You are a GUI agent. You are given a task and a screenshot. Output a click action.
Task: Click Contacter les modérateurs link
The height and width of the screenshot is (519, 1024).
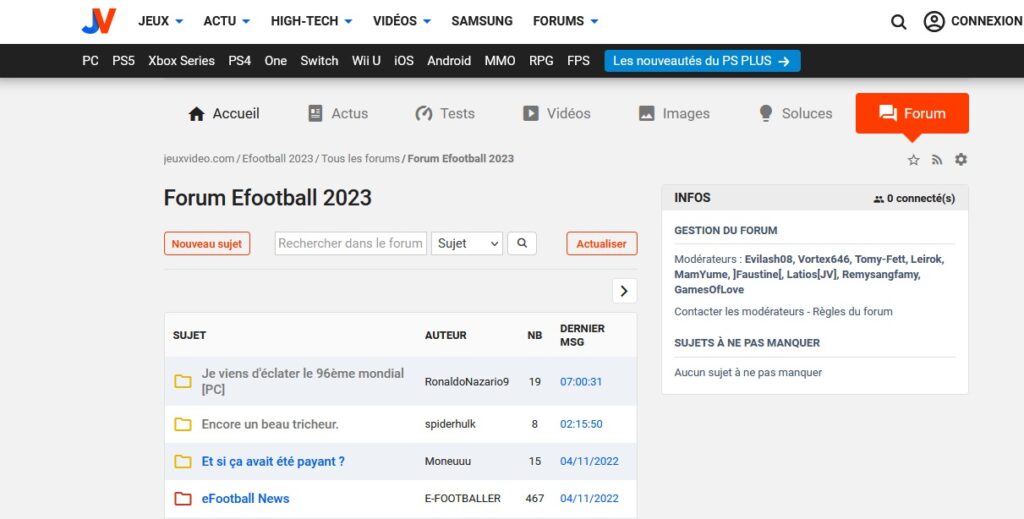[739, 312]
